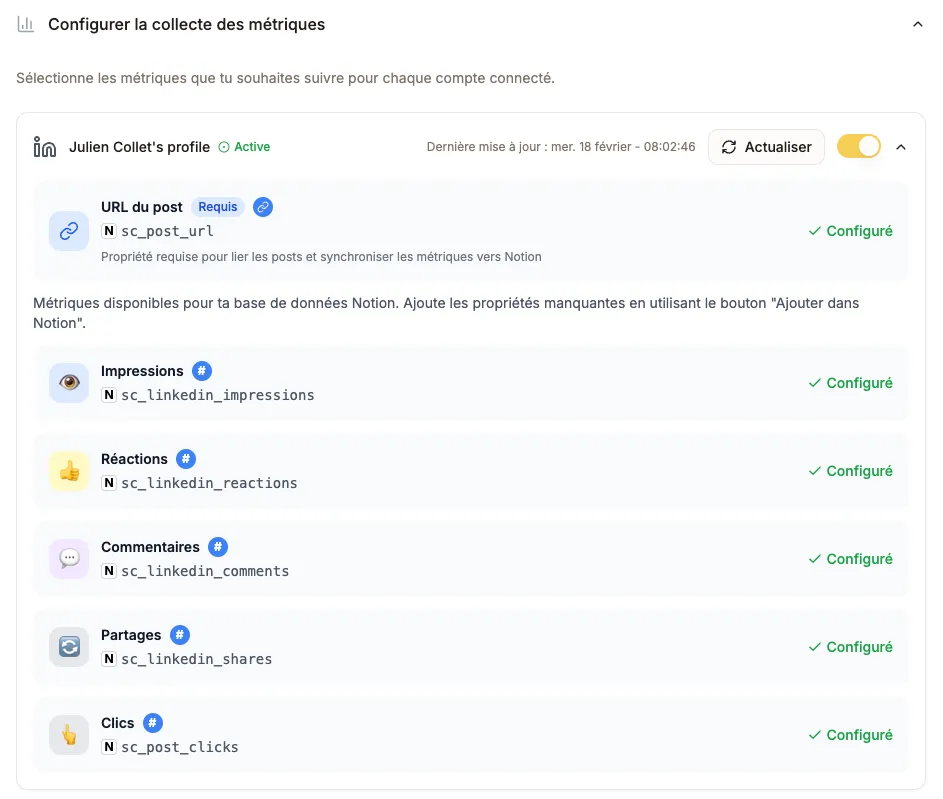This screenshot has width=943, height=799.
Task: Click the speech bubble icon for Commentaires
Action: (x=68, y=558)
